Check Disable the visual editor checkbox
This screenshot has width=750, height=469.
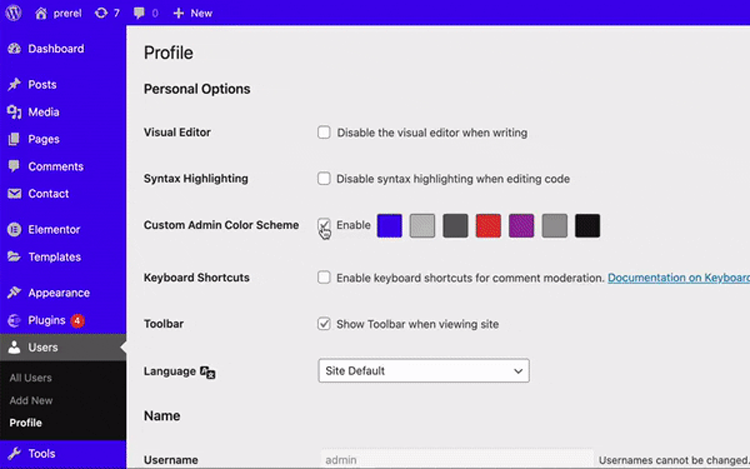pyautogui.click(x=324, y=132)
